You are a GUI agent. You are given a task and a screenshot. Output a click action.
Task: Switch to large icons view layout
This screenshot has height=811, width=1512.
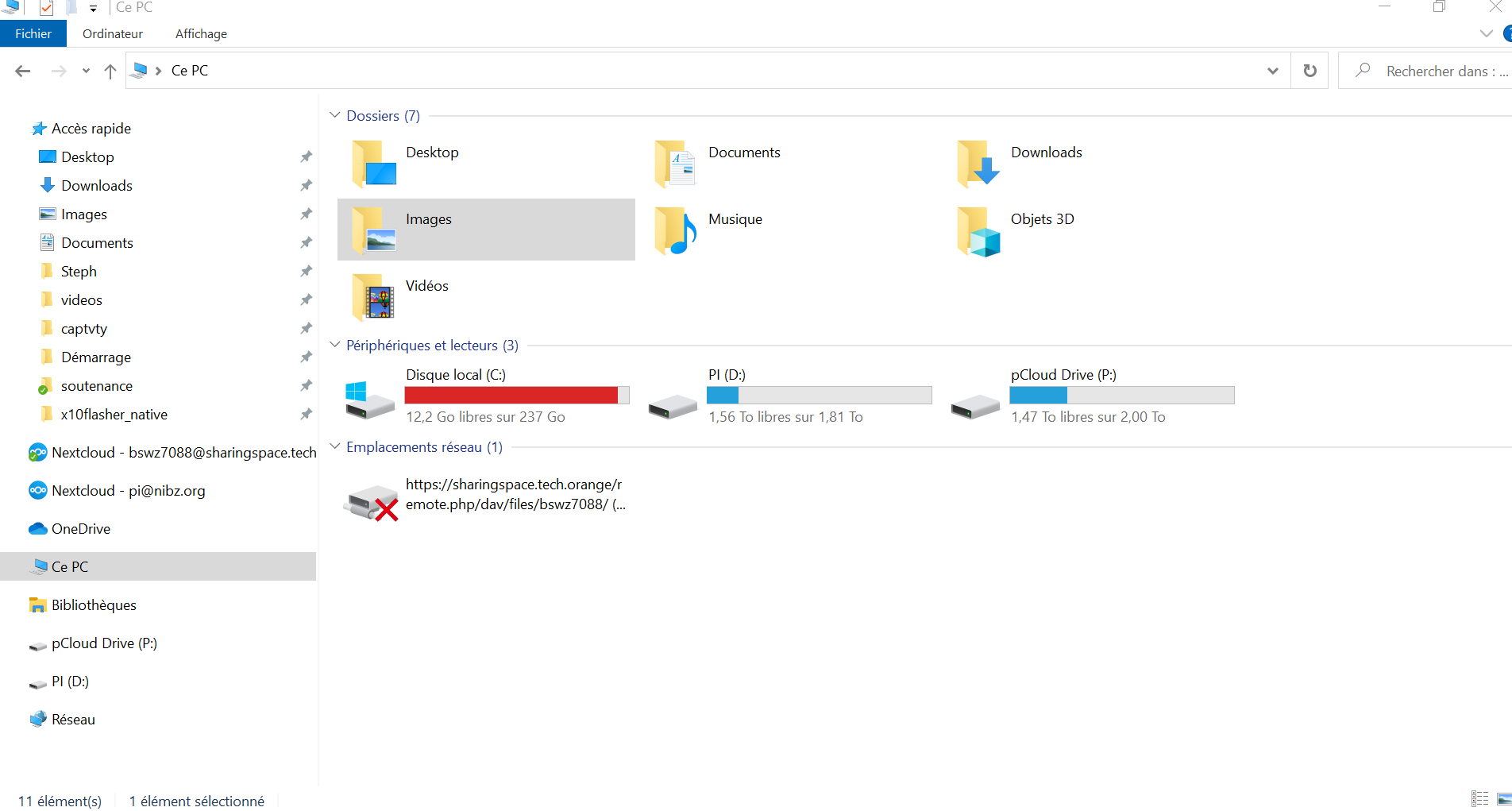pyautogui.click(x=1503, y=799)
